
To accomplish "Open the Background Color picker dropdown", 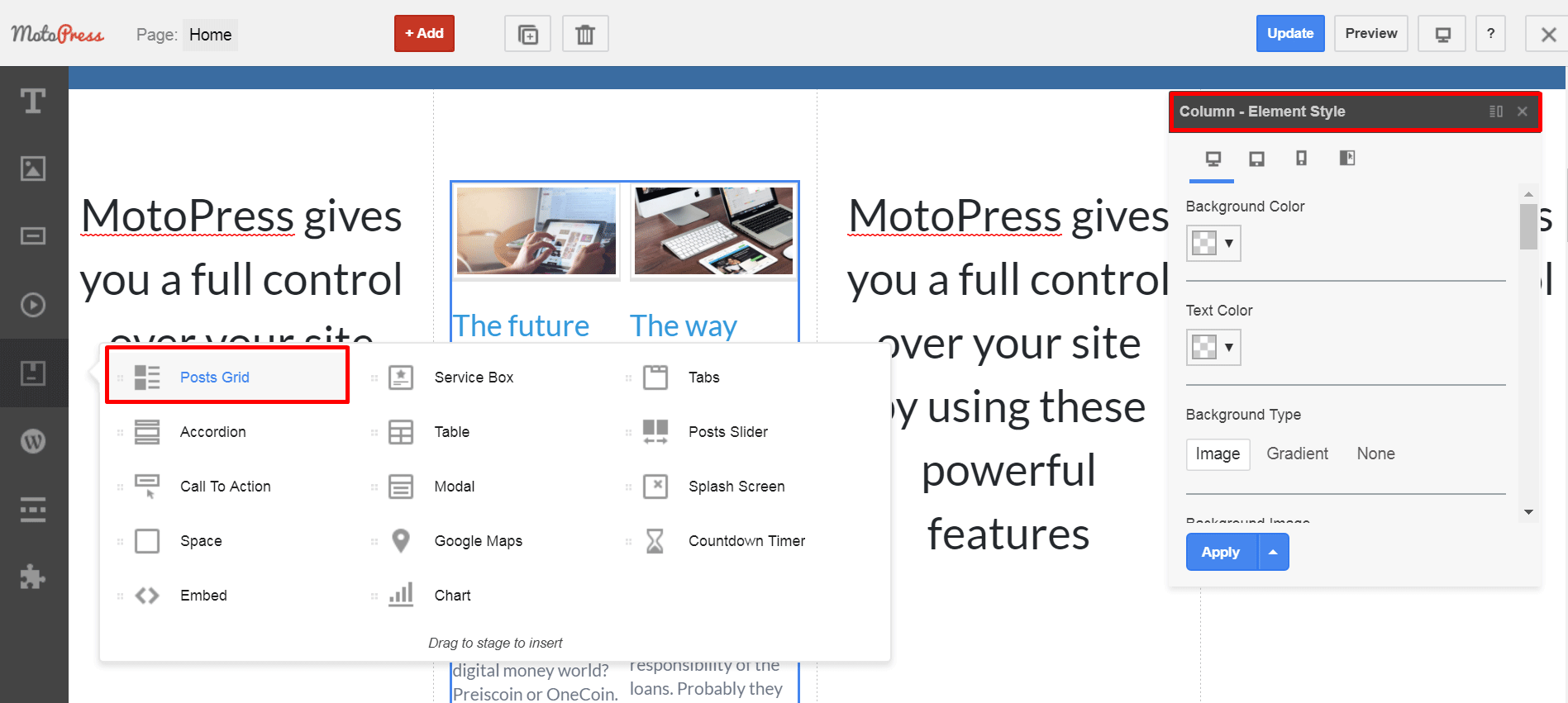I will (x=1213, y=243).
